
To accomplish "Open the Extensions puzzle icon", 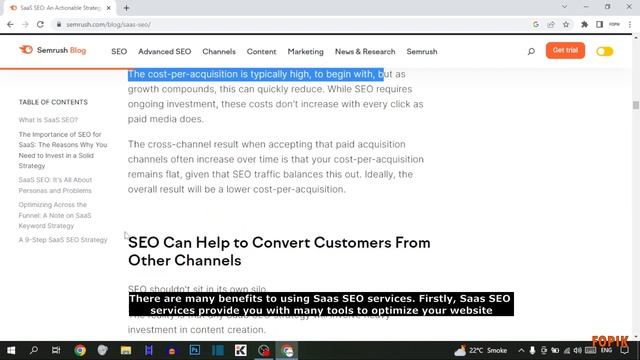I will click(x=584, y=24).
